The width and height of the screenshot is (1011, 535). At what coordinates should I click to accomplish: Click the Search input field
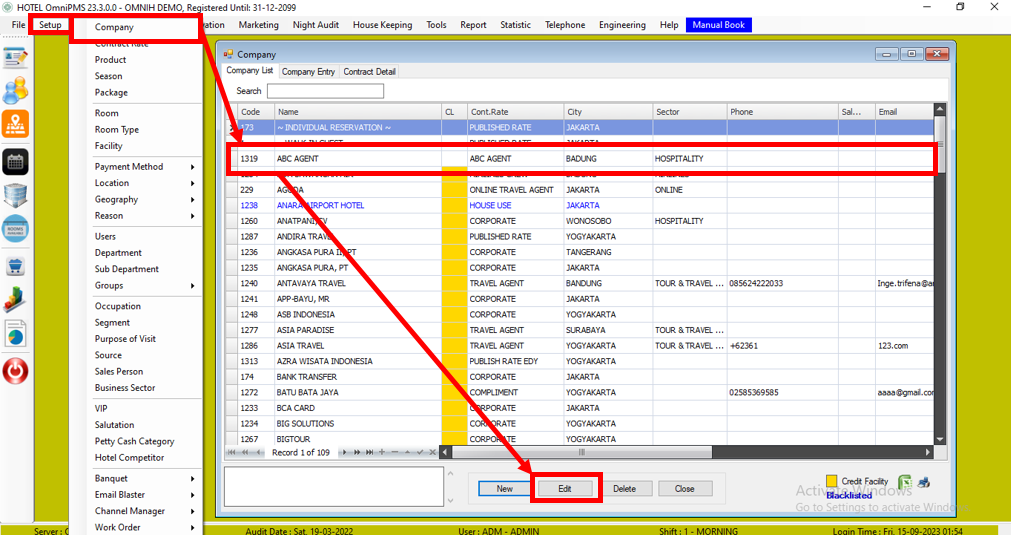pos(325,91)
